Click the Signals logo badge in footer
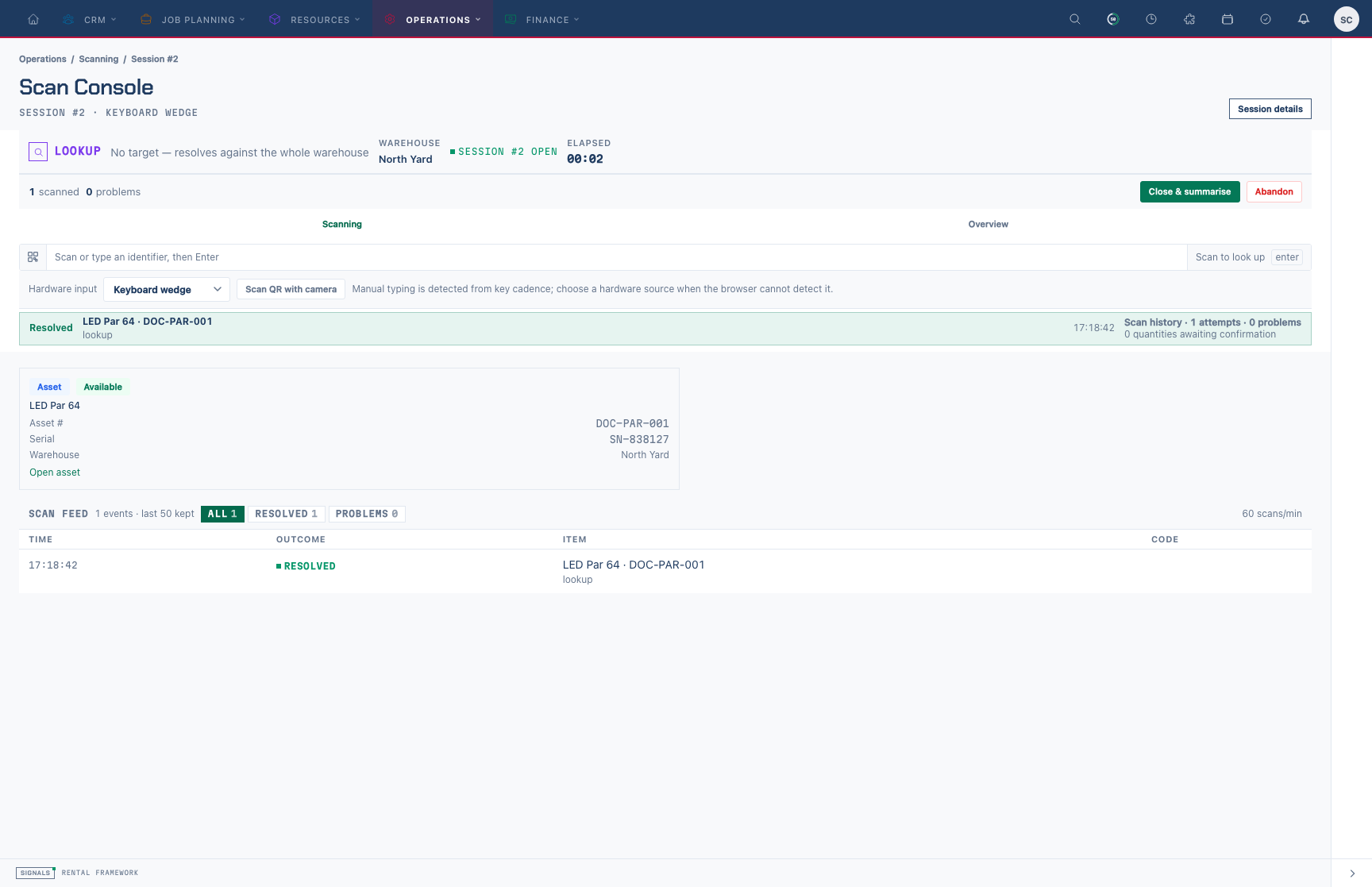Image resolution: width=1372 pixels, height=887 pixels. [x=35, y=873]
